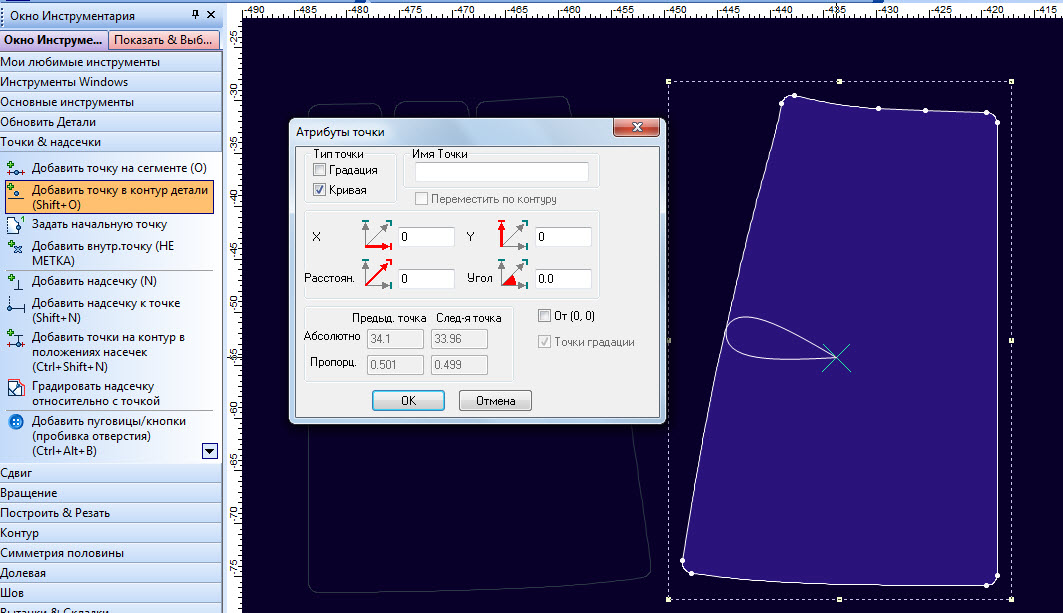Image resolution: width=1063 pixels, height=613 pixels.
Task: Click the Y-axis direction icon in the dialog
Action: coord(513,235)
